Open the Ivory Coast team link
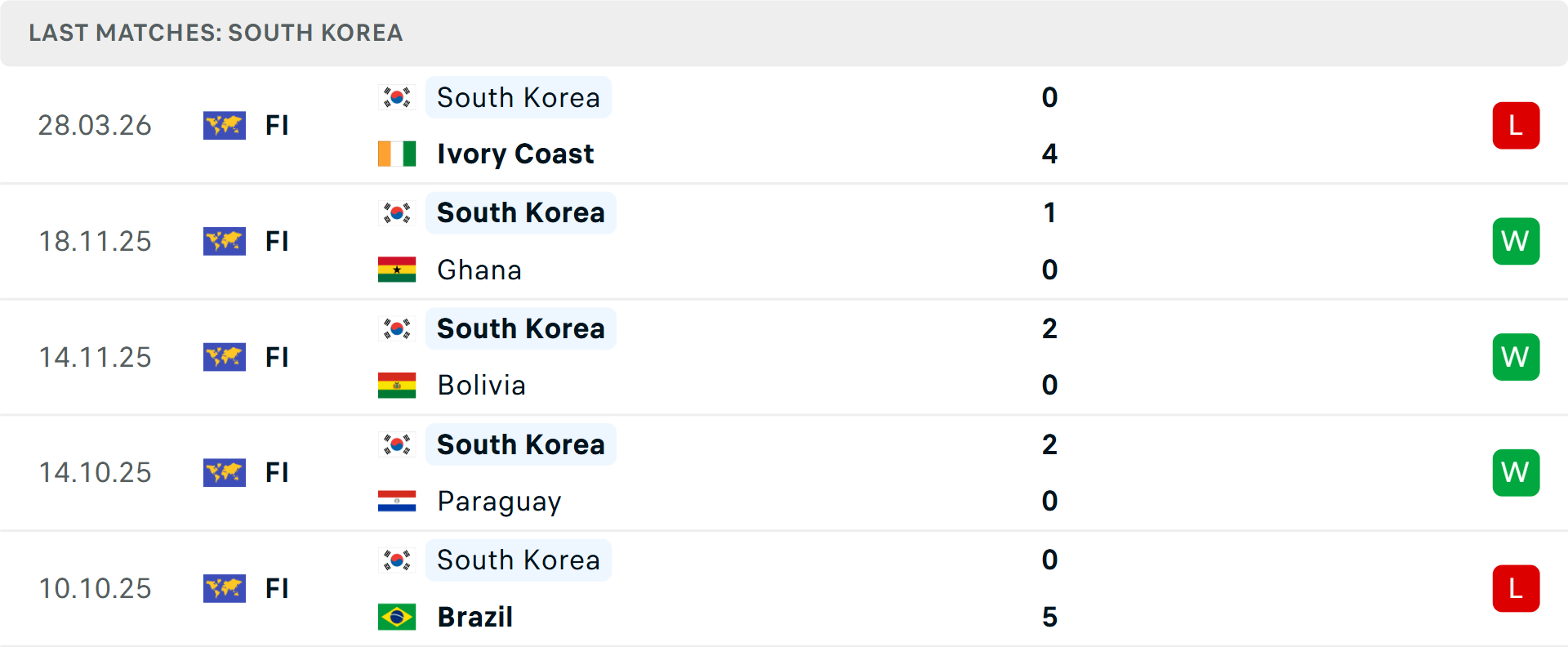The image size is (1568, 647). tap(515, 154)
